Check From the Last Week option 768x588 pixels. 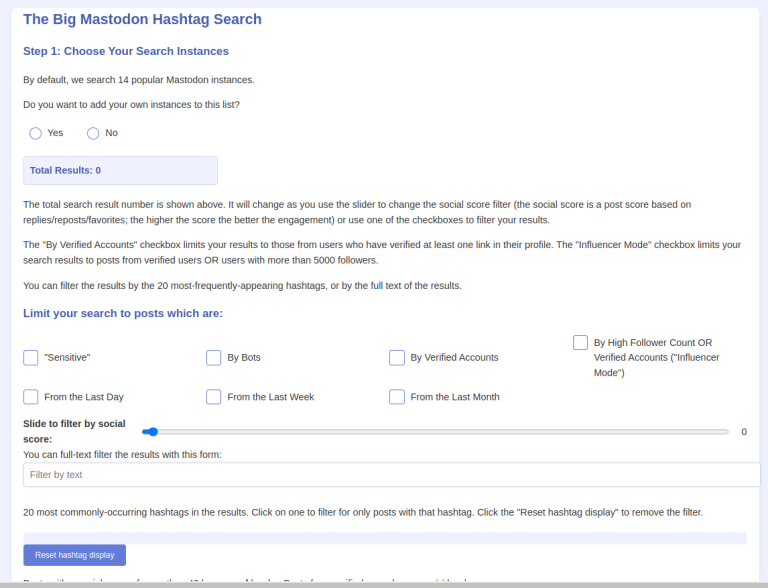click(x=214, y=397)
